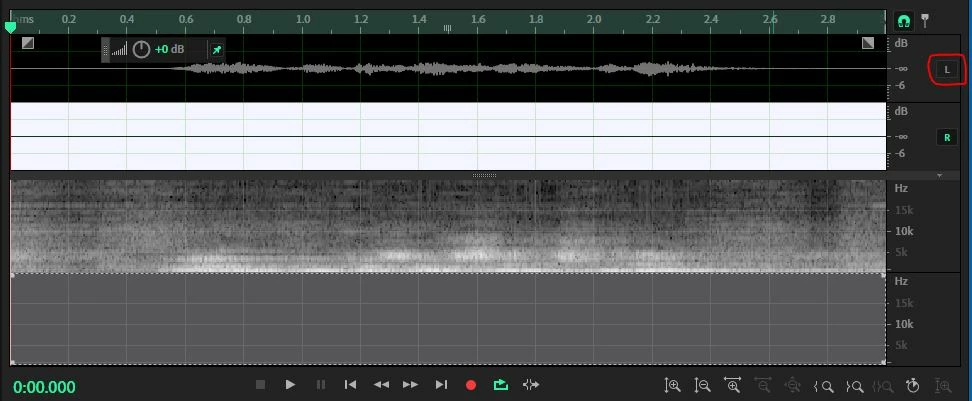972x401 pixels.
Task: Toggle snapping with the magnet icon
Action: pyautogui.click(x=903, y=22)
